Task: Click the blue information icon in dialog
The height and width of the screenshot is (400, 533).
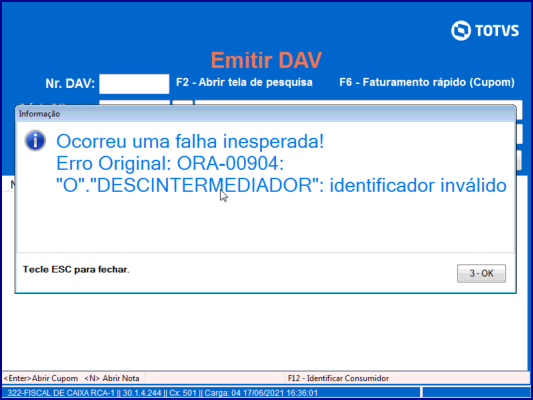Action: click(x=35, y=140)
